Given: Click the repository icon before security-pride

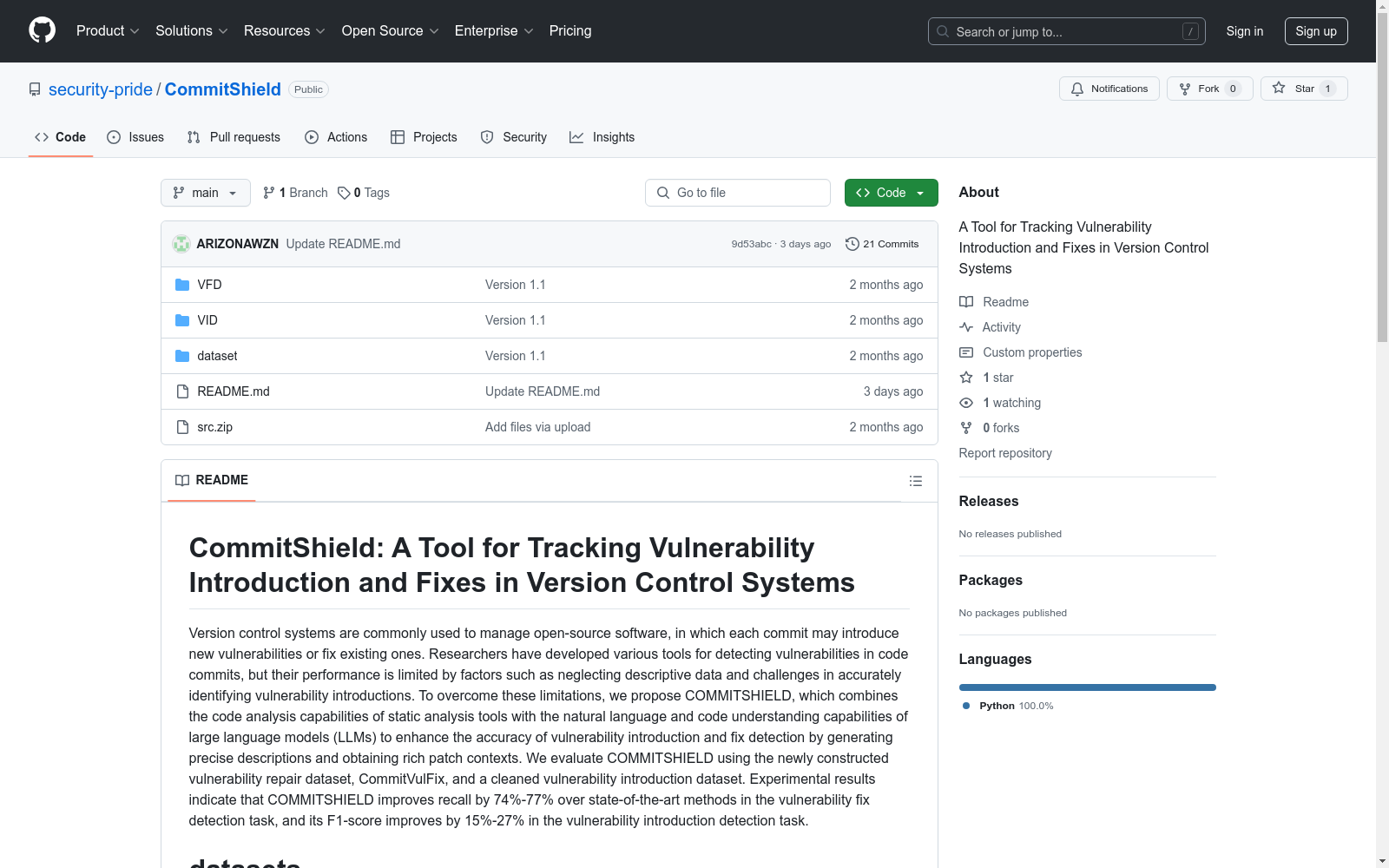Looking at the screenshot, I should point(35,89).
